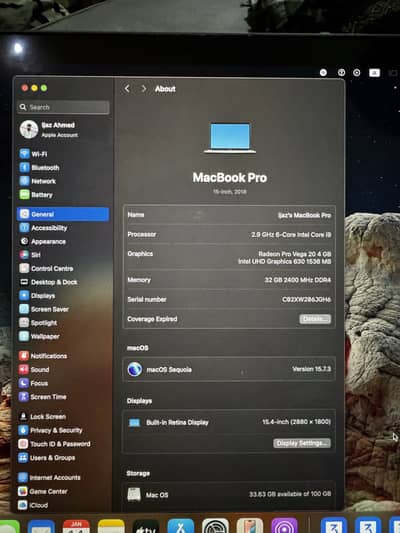
Task: Open Notifications settings
Action: [43, 356]
